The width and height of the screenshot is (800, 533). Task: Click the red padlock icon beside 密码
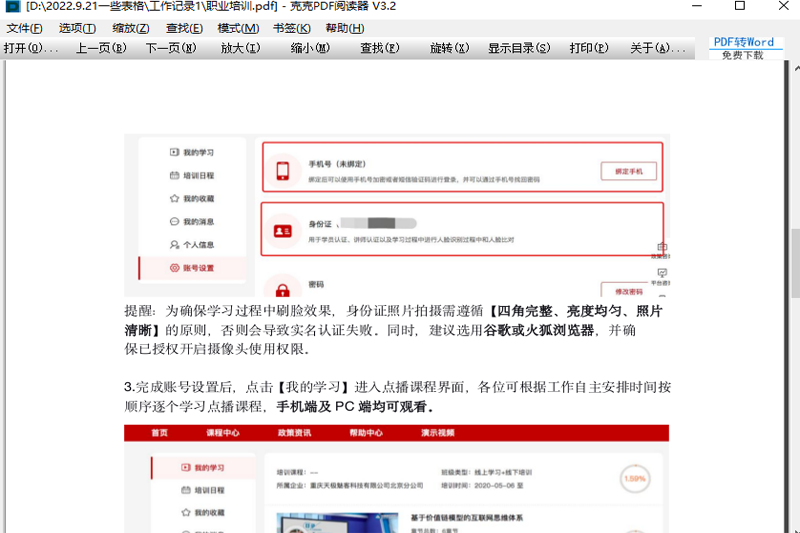click(x=282, y=291)
